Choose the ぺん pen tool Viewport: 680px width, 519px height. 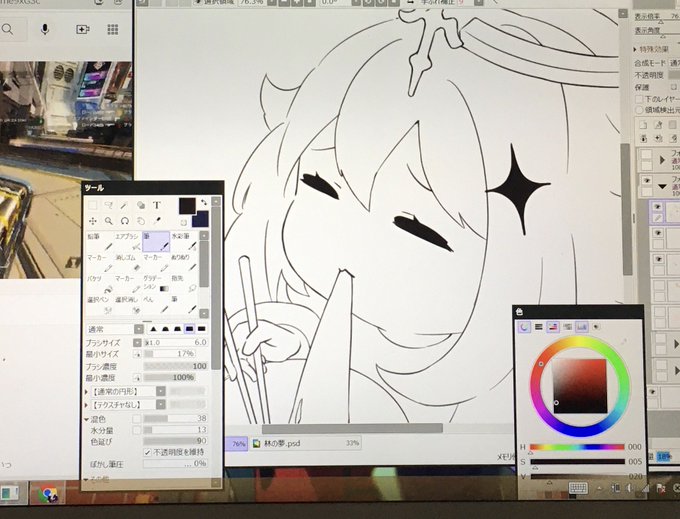click(x=156, y=304)
